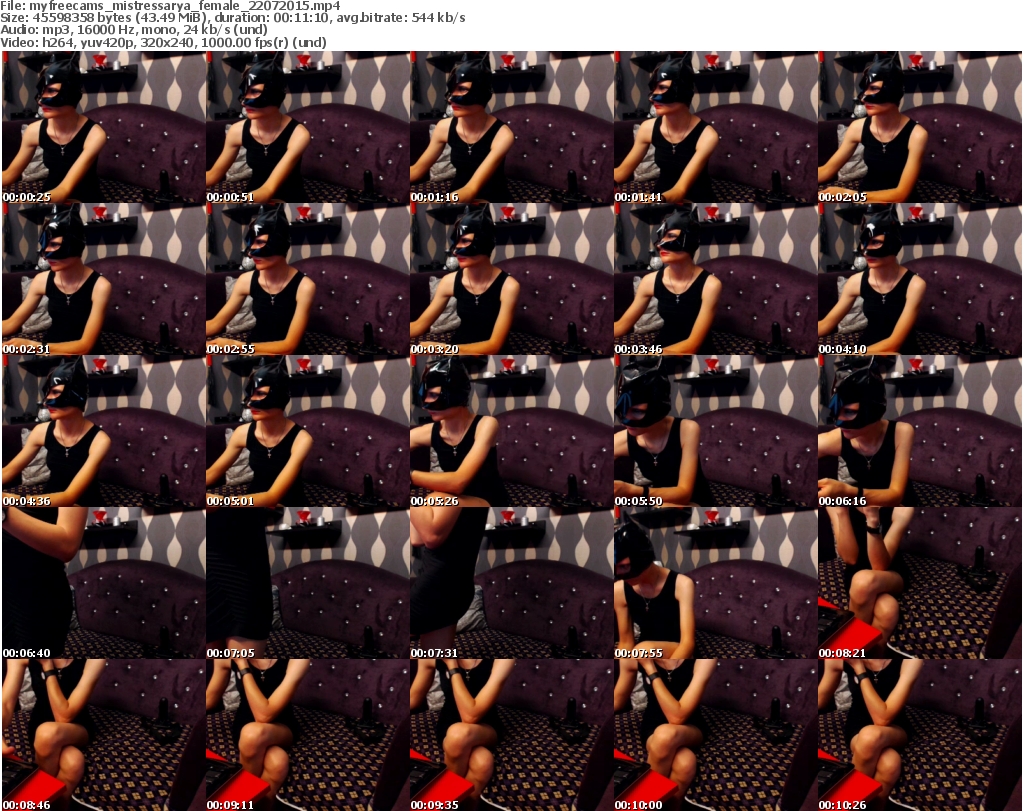The width and height of the screenshot is (1024, 811).
Task: Select the thumbnail stamped 00:01:41
Action: click(x=715, y=127)
